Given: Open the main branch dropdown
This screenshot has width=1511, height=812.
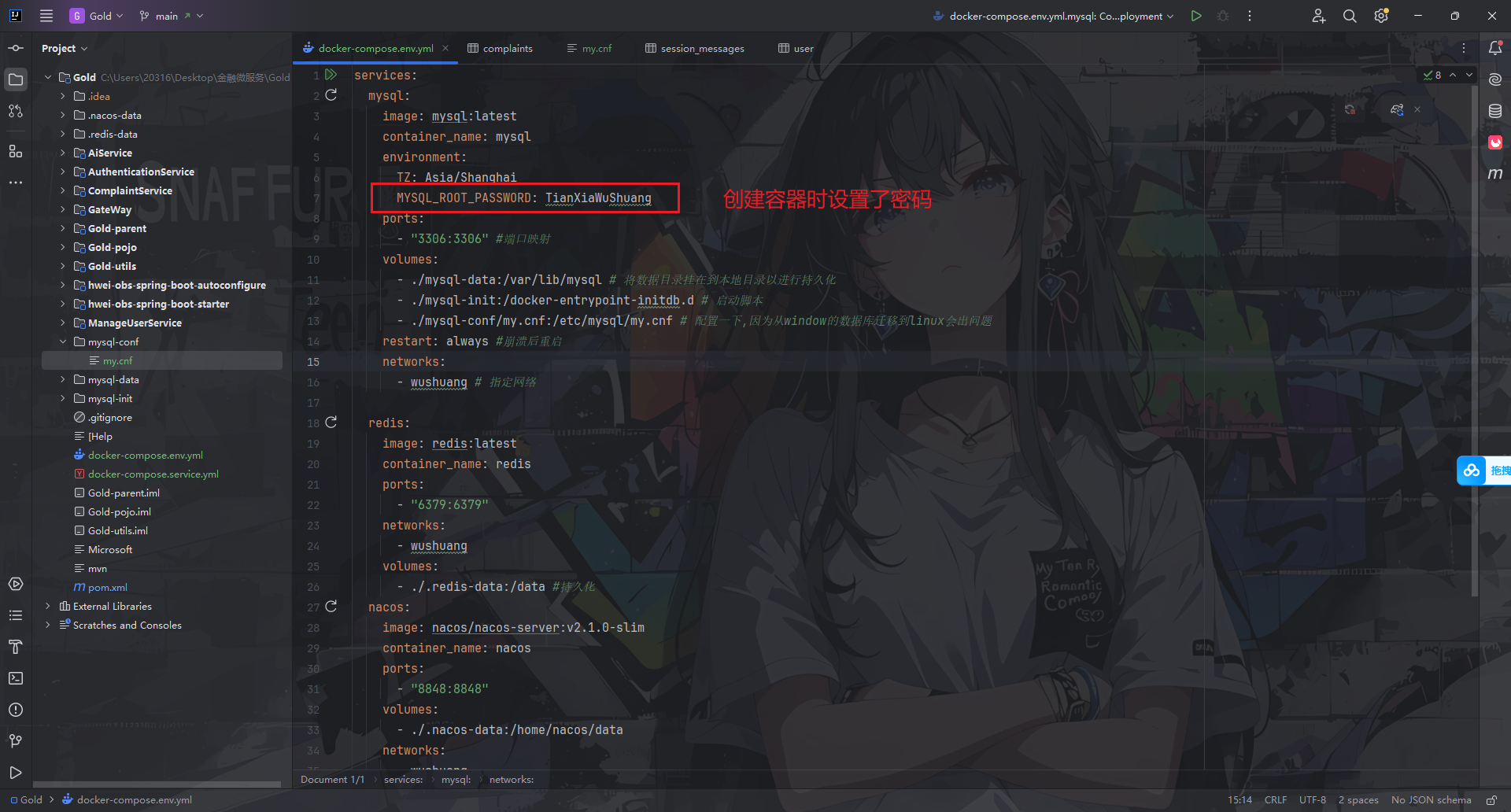Looking at the screenshot, I should pos(171,16).
